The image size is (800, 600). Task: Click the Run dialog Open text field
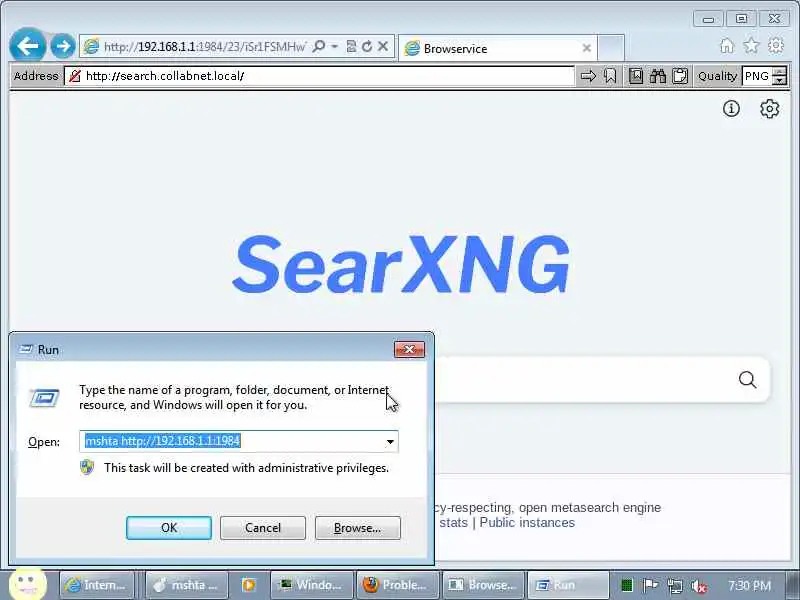pos(233,441)
